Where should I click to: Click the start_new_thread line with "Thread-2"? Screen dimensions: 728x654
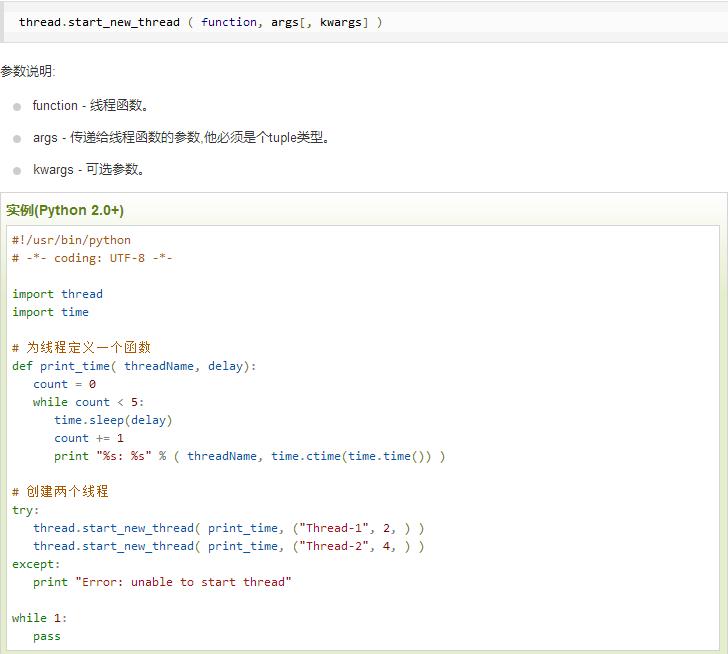[x=229, y=546]
